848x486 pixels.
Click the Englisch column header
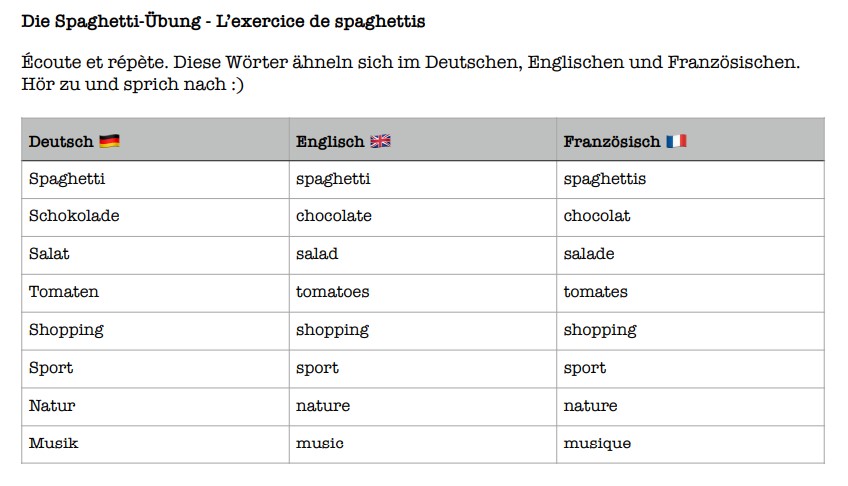click(330, 142)
